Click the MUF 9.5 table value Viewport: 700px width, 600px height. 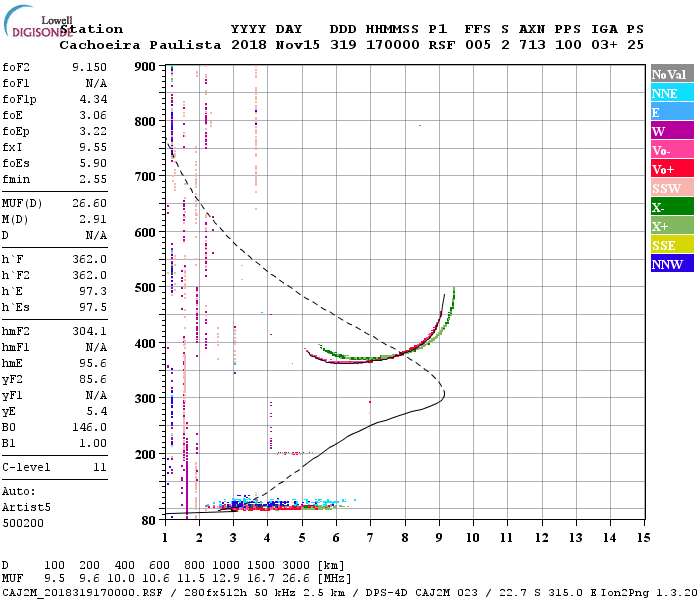point(54,579)
